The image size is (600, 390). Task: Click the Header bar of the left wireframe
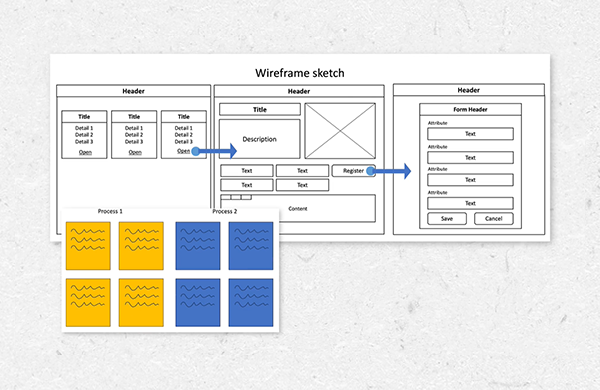(134, 91)
